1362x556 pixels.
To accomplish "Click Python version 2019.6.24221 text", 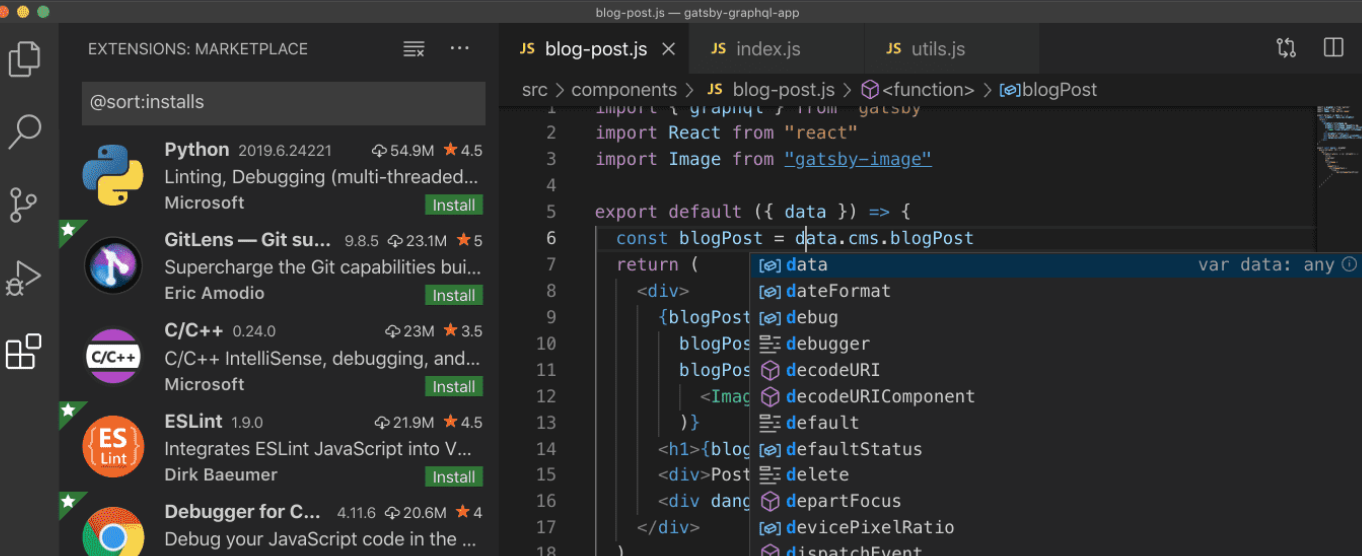I will tap(285, 151).
